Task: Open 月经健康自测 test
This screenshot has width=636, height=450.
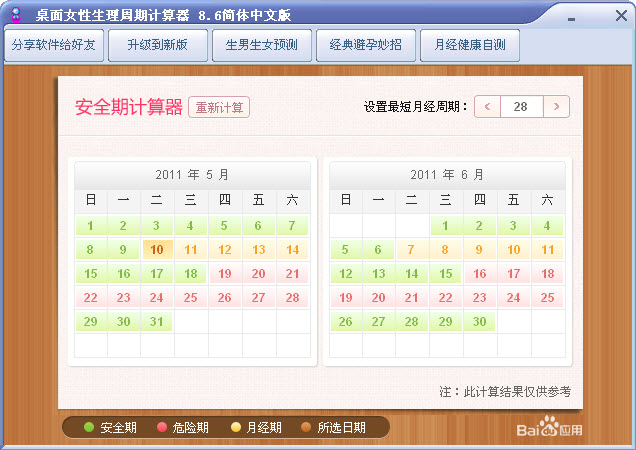Action: pyautogui.click(x=470, y=45)
